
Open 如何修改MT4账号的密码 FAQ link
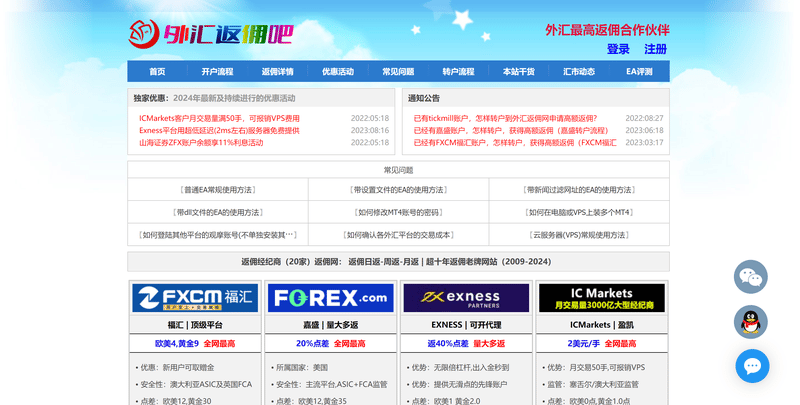coord(398,212)
